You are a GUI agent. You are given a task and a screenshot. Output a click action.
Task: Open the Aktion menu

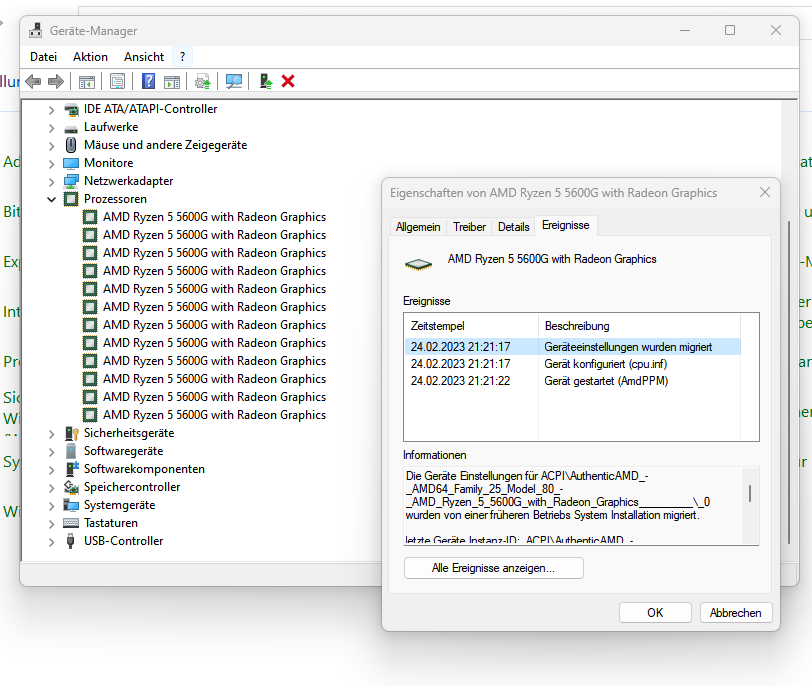tap(90, 57)
